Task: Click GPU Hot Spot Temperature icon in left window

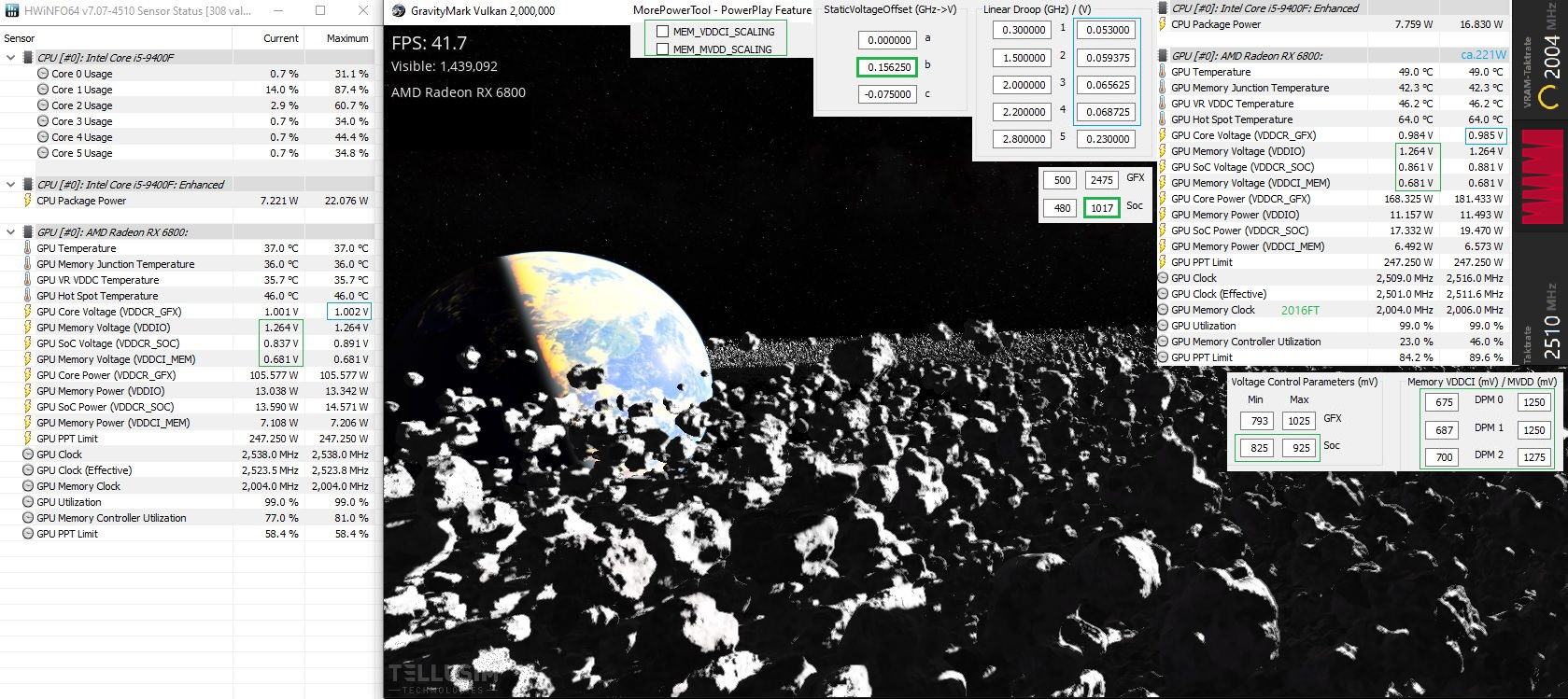Action: coord(28,296)
